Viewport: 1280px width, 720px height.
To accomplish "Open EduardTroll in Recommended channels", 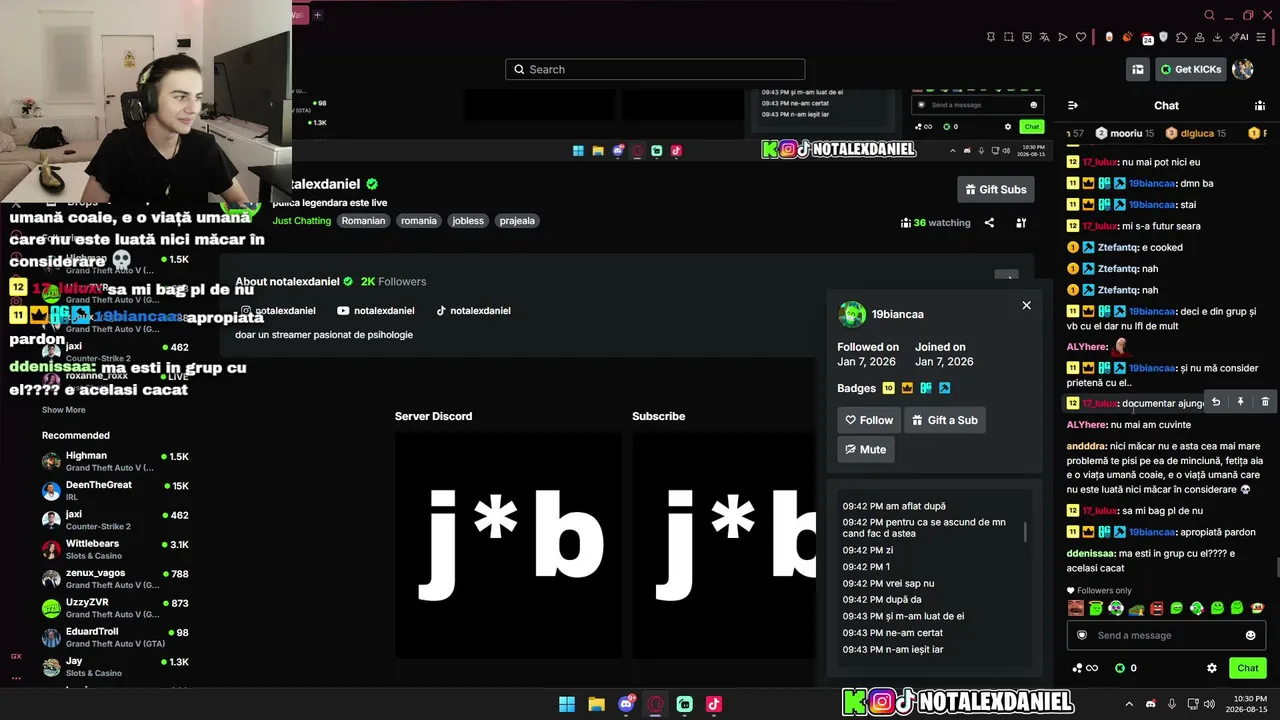I will pos(115,637).
